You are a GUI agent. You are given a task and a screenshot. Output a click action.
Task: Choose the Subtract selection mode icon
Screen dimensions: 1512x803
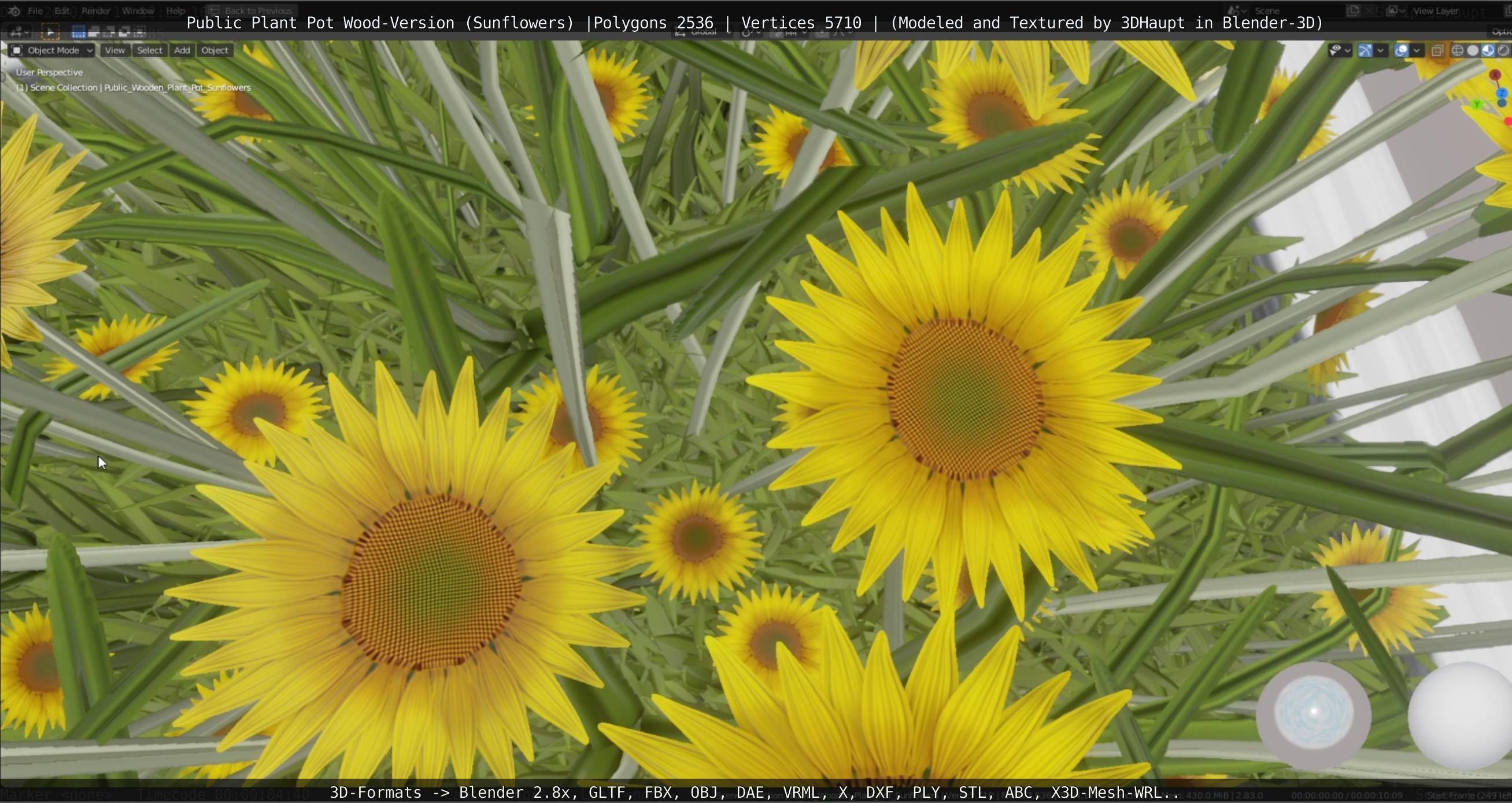point(109,32)
